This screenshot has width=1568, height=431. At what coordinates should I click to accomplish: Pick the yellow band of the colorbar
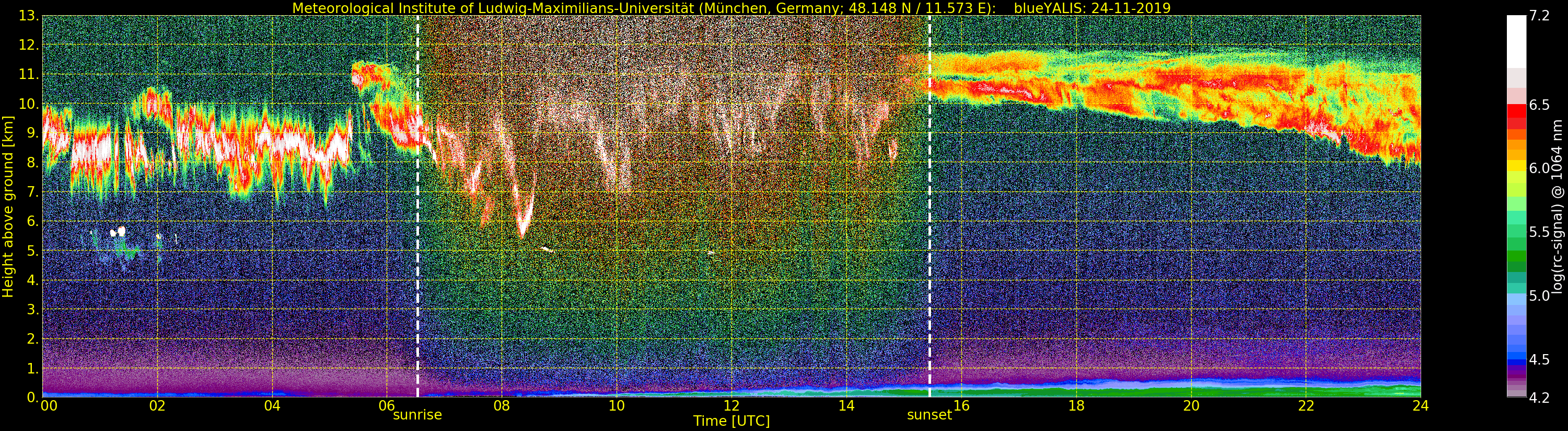[1516, 166]
